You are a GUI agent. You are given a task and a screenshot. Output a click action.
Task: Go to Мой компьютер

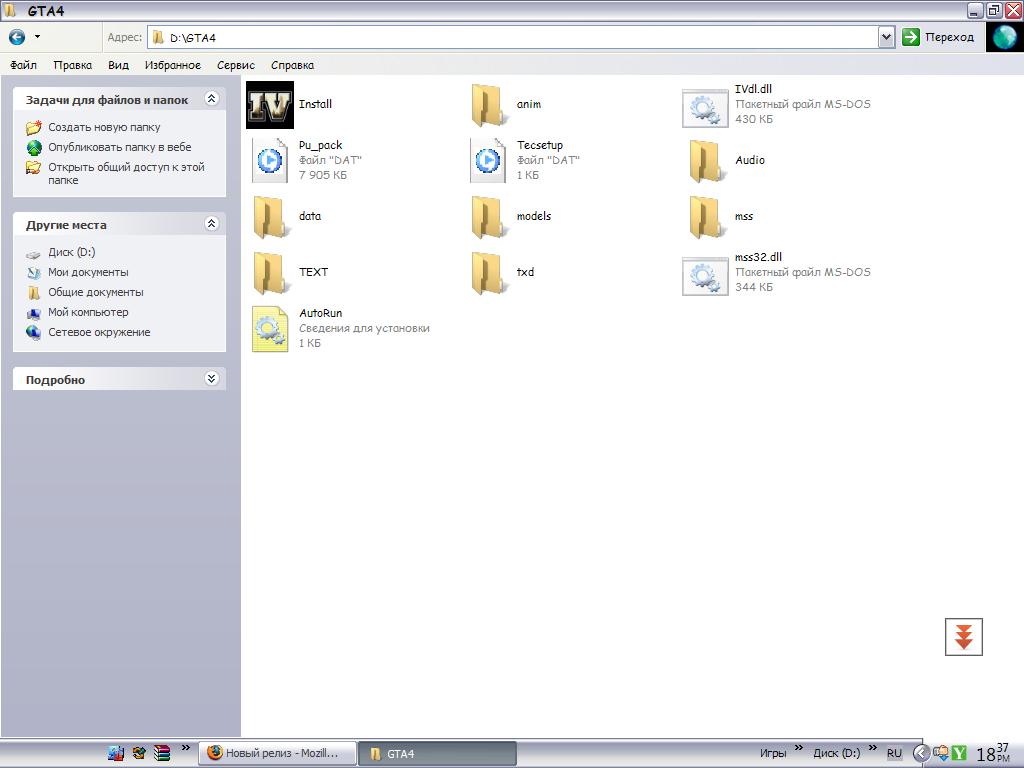point(88,313)
